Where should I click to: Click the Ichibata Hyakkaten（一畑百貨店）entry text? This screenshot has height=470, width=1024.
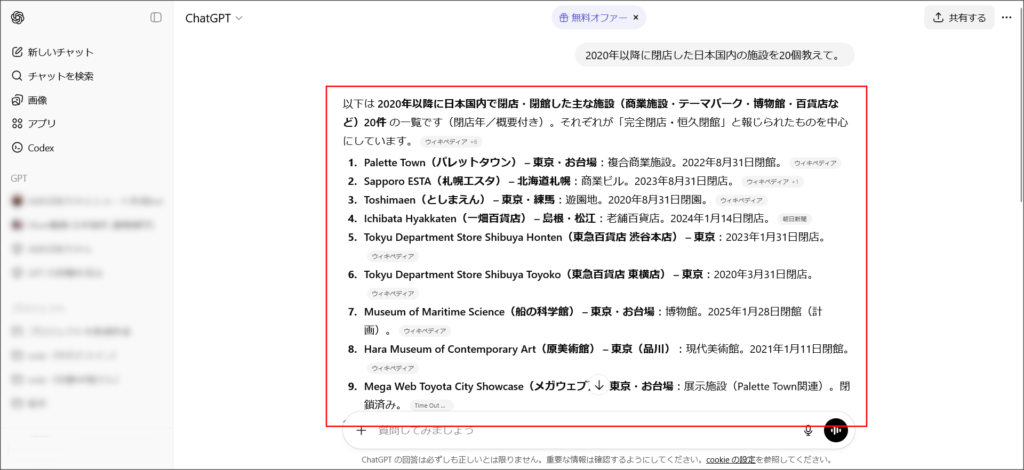(x=445, y=219)
